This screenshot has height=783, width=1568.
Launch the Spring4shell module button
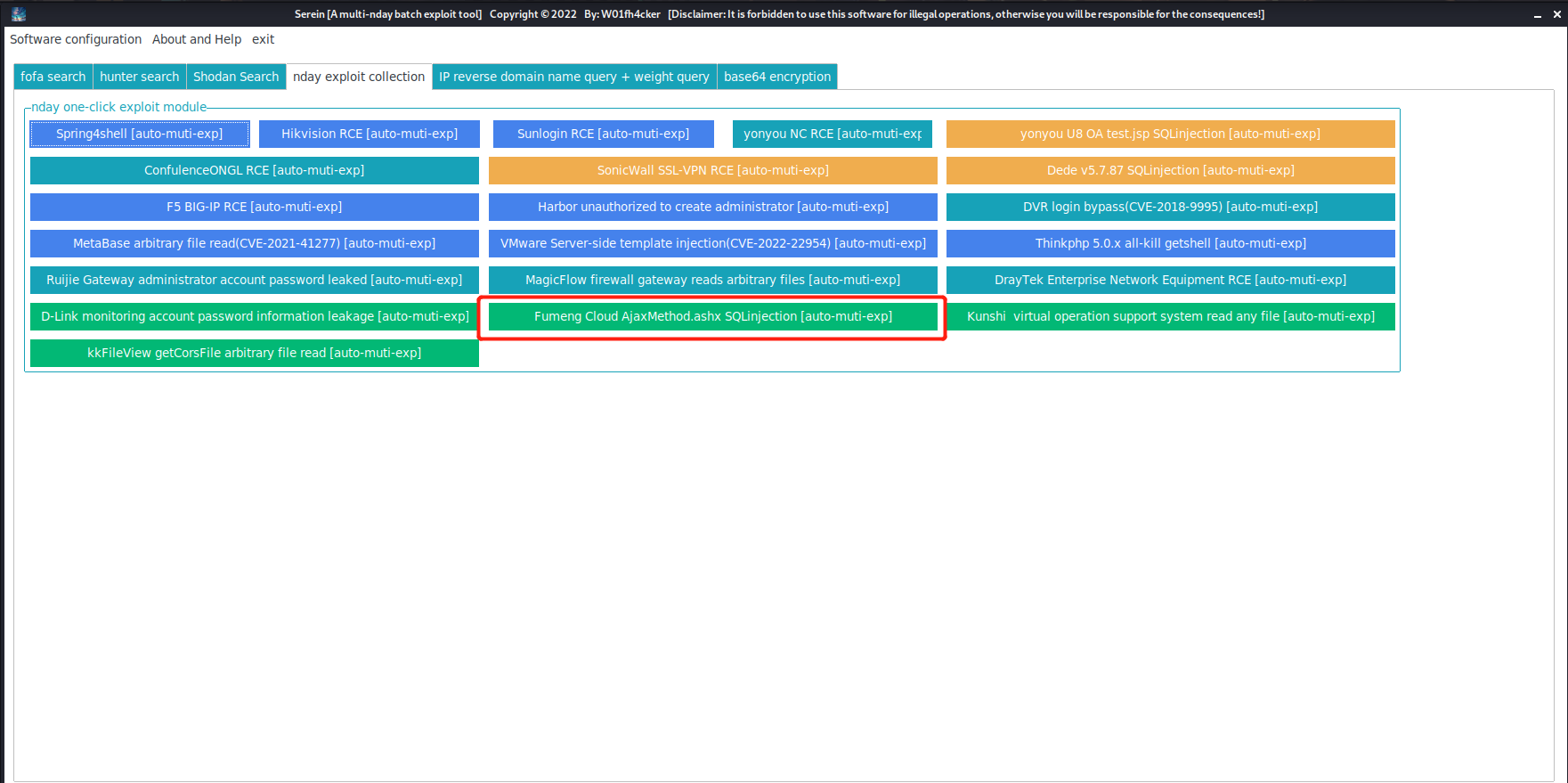point(140,134)
